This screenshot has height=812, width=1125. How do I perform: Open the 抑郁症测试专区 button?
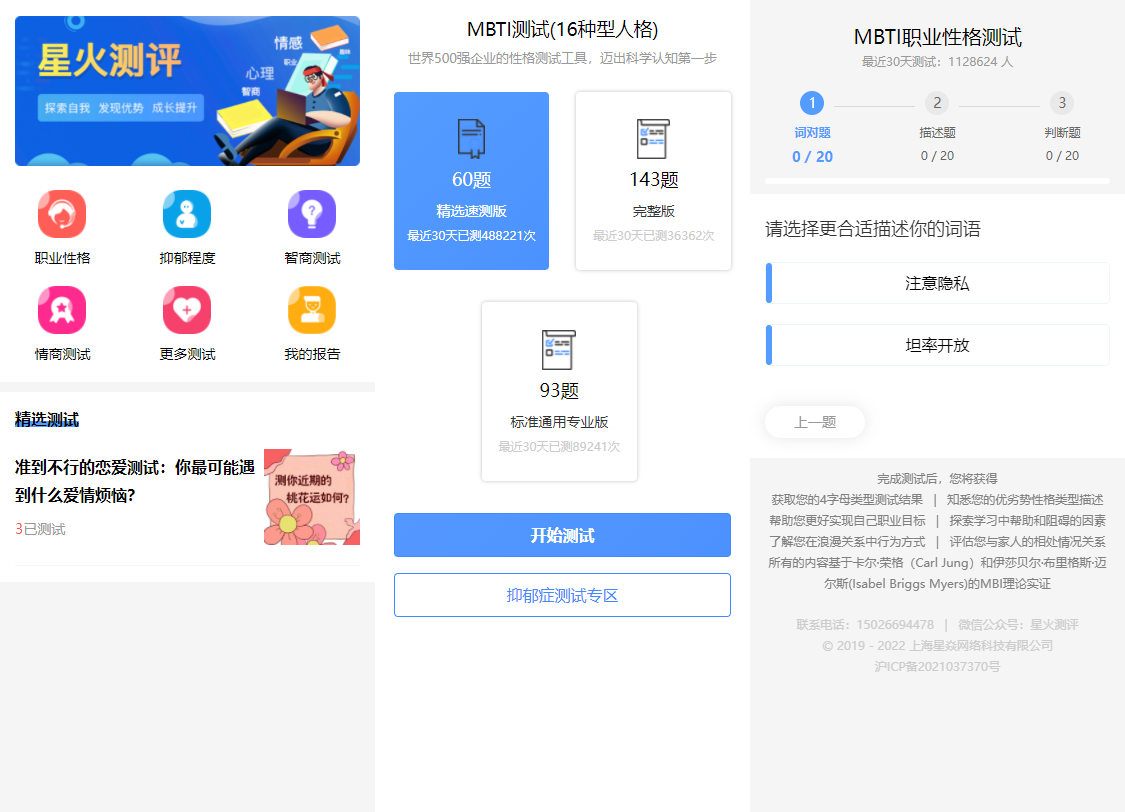point(562,595)
